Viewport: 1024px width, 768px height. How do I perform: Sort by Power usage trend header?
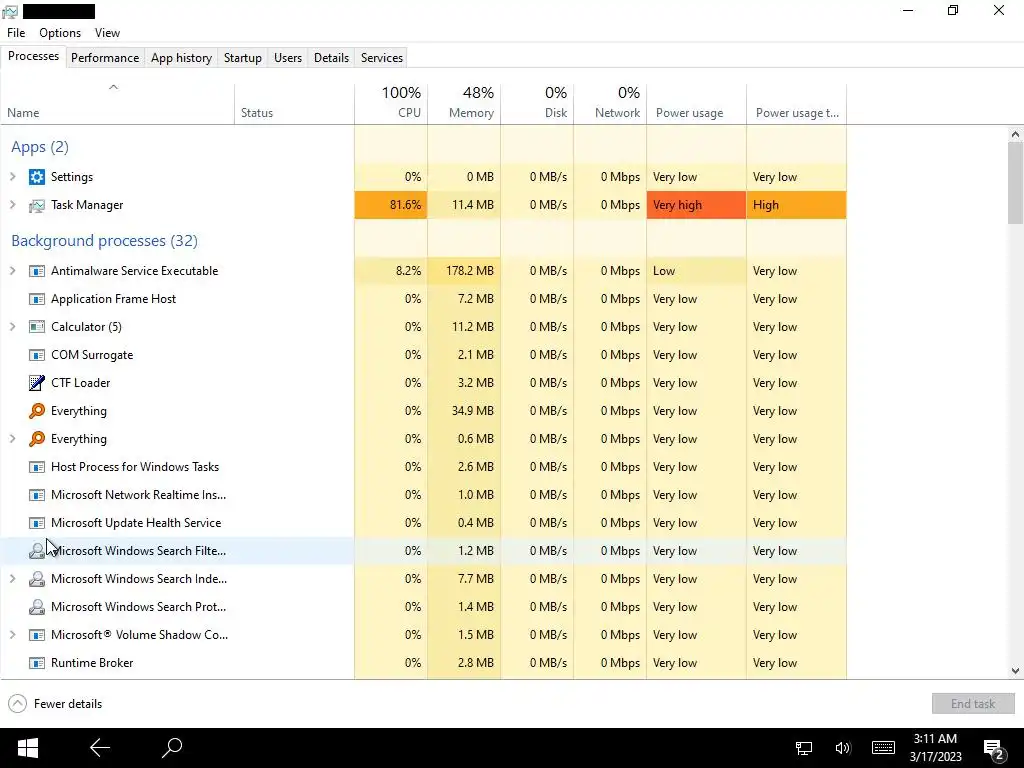tap(797, 103)
